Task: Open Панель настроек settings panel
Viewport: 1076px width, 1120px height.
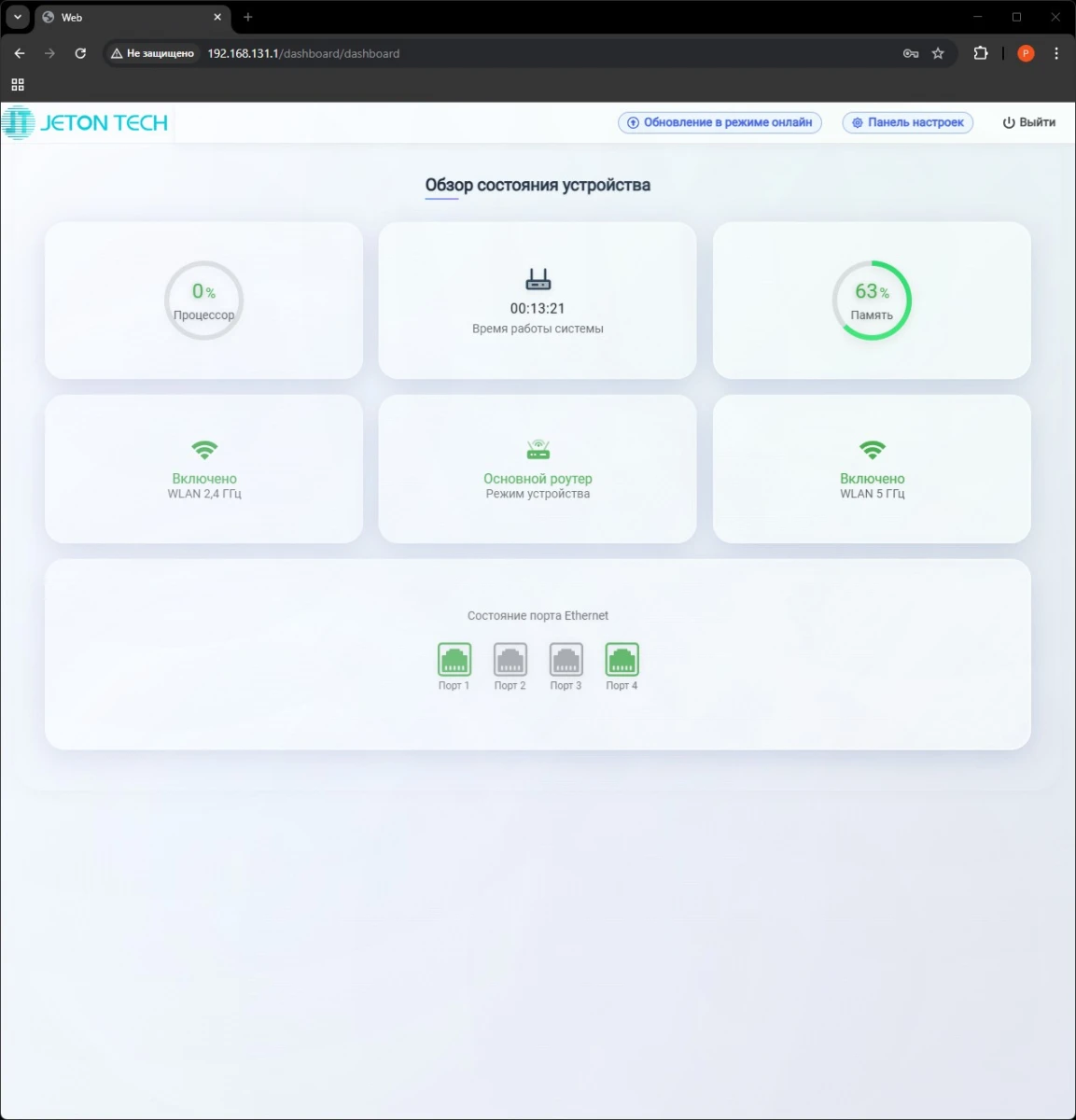Action: pos(907,123)
